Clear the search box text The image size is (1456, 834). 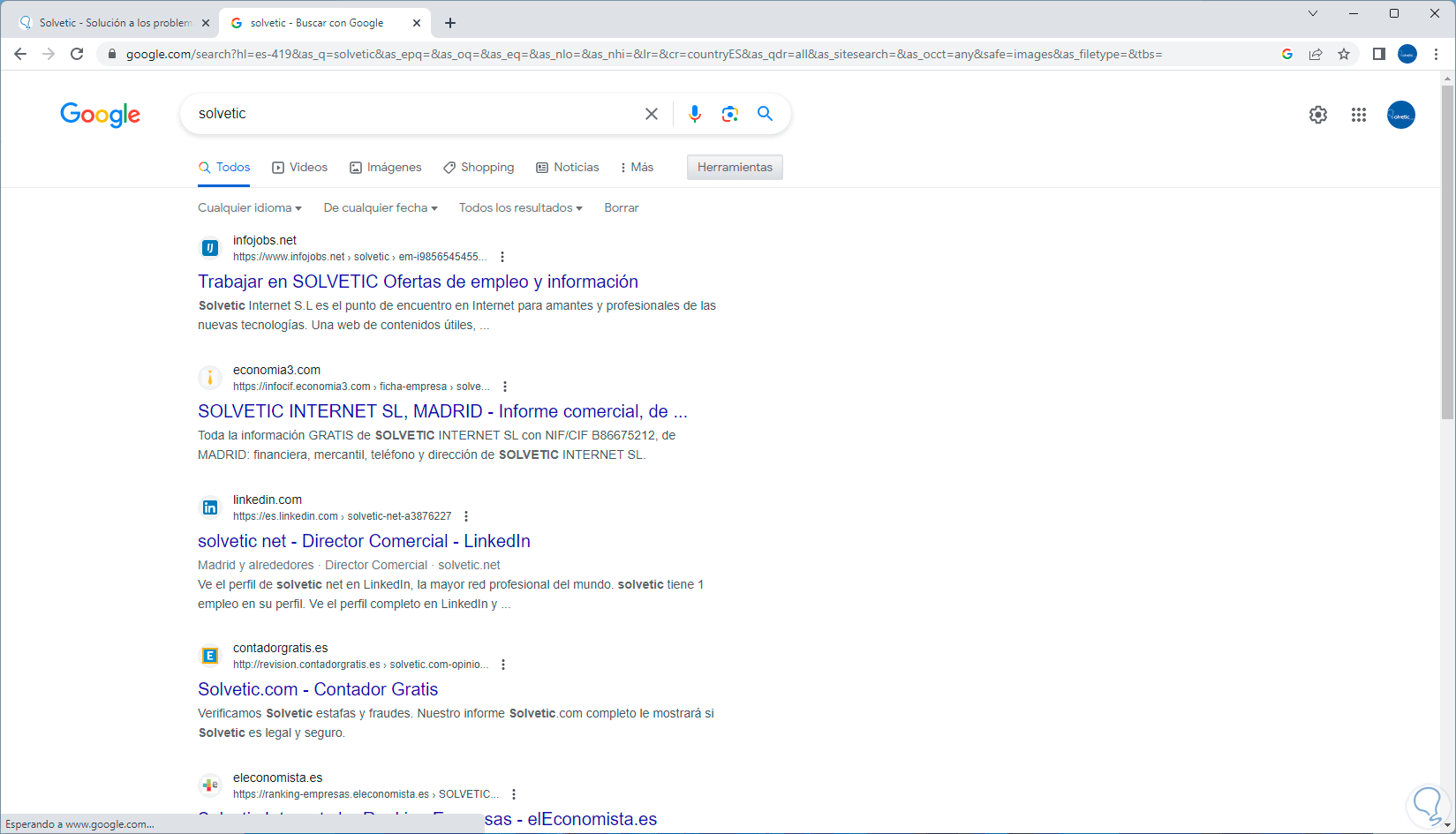click(x=652, y=114)
